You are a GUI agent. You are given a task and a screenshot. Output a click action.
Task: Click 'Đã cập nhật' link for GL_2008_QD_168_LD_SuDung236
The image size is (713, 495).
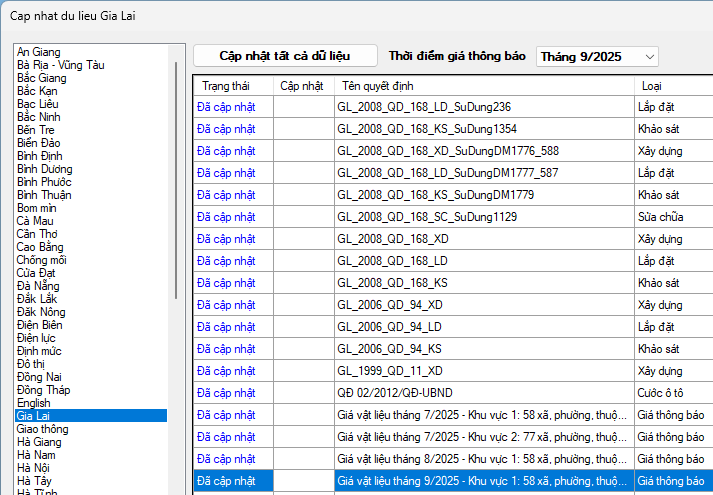(227, 107)
